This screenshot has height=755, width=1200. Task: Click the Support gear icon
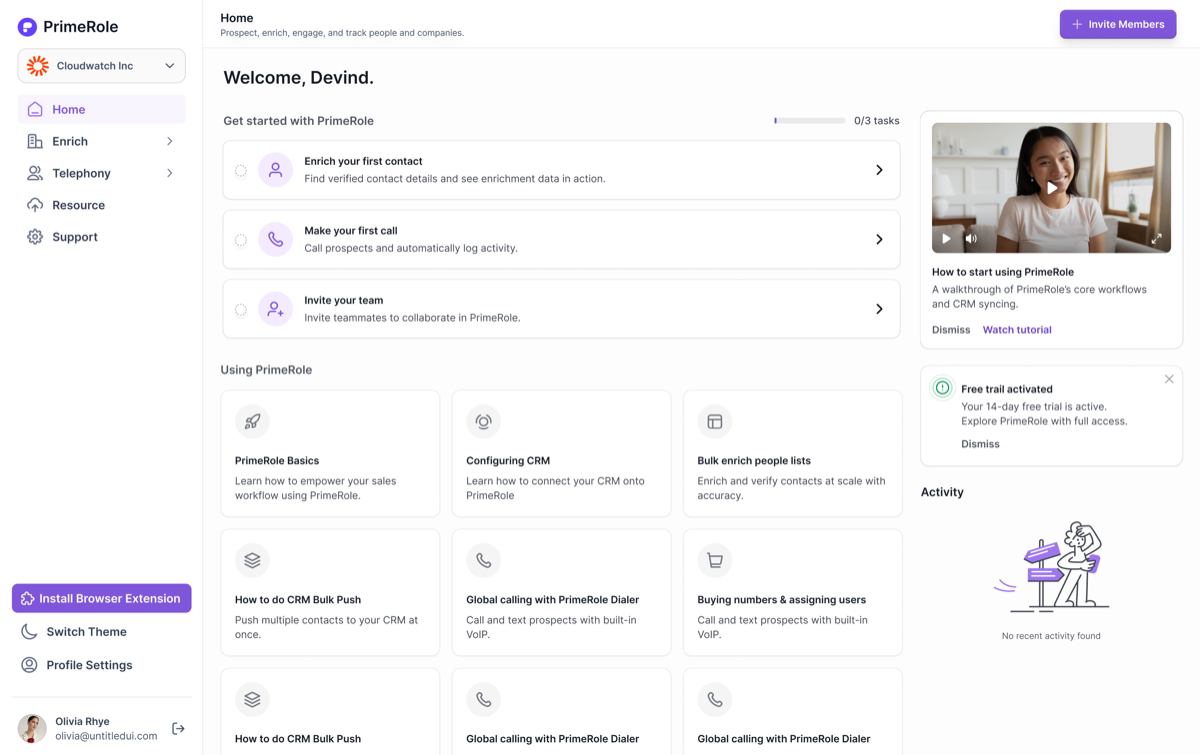[x=35, y=237]
